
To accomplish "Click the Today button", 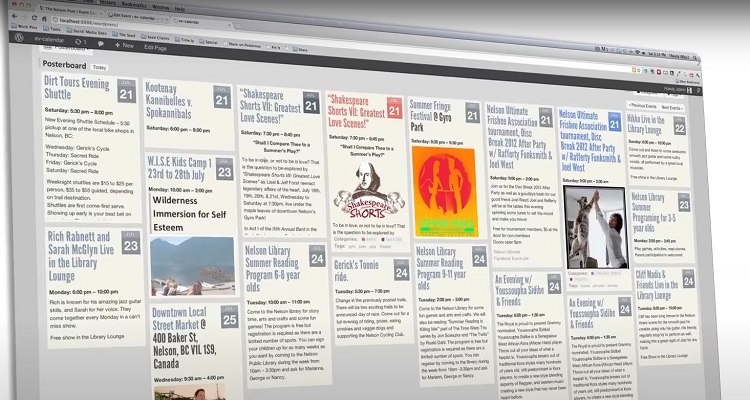I will pos(99,67).
